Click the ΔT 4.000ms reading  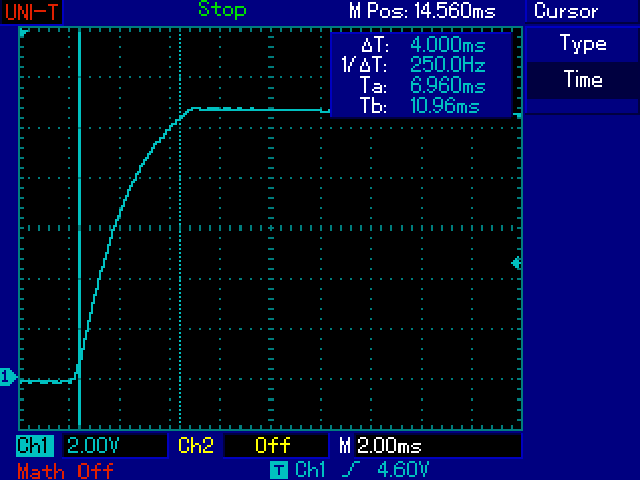(423, 44)
